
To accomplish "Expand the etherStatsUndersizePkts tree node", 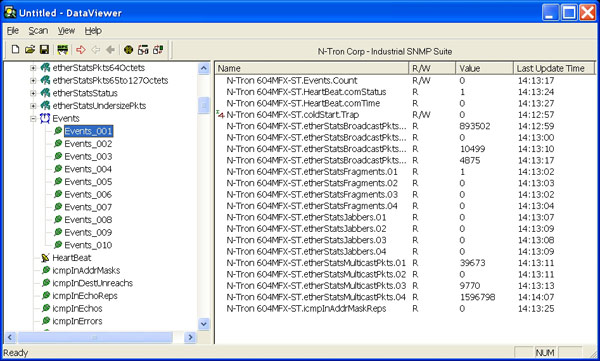I will [33, 106].
